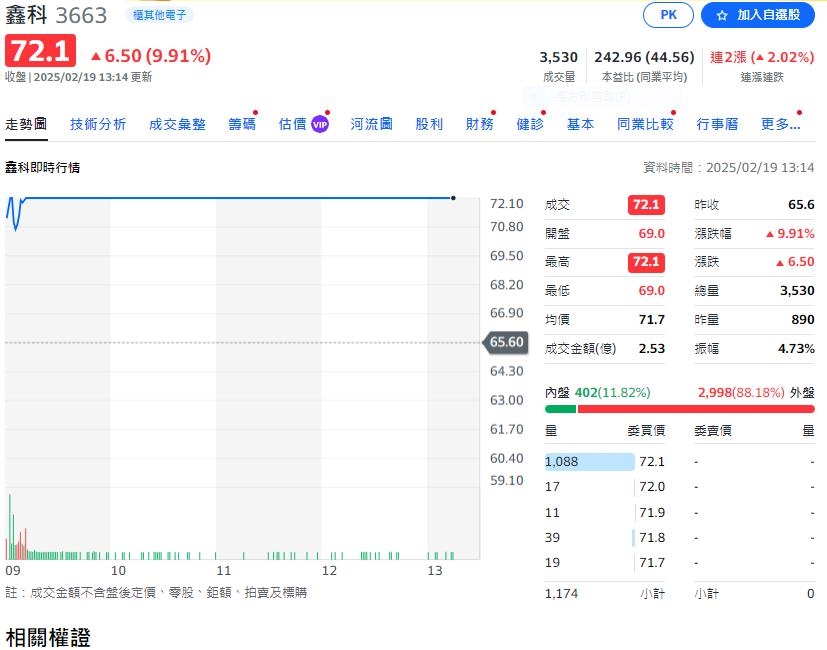Viewport: 827px width, 650px height.
Task: Switch to the 健診 tab
Action: (530, 124)
